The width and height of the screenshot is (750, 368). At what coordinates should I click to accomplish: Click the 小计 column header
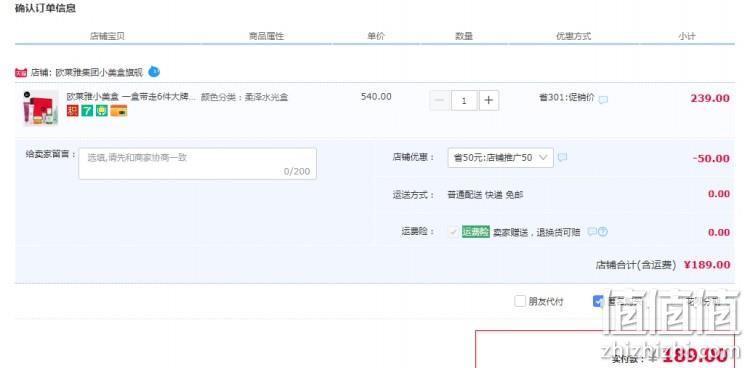686,36
